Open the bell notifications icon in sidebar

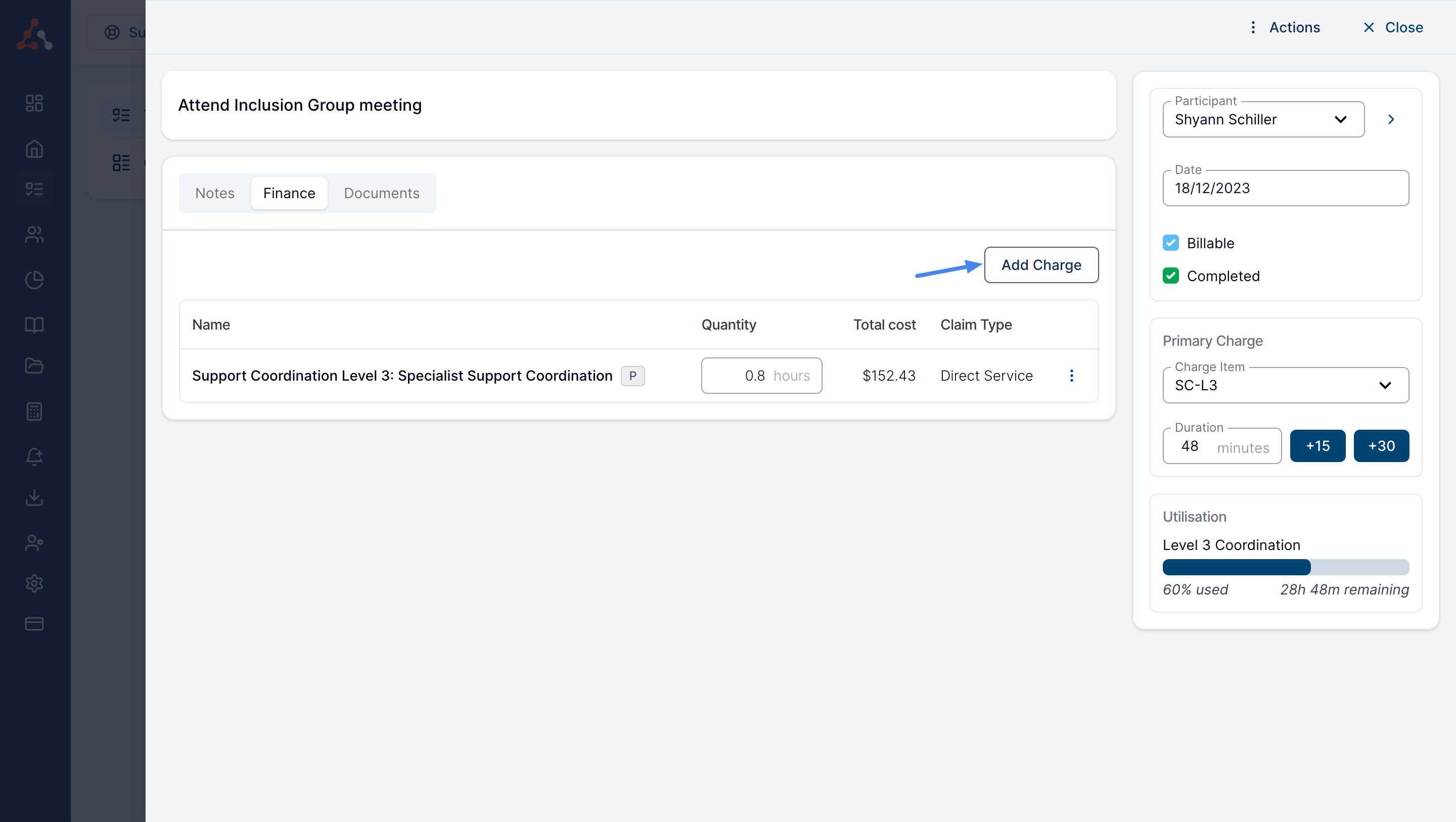(34, 456)
